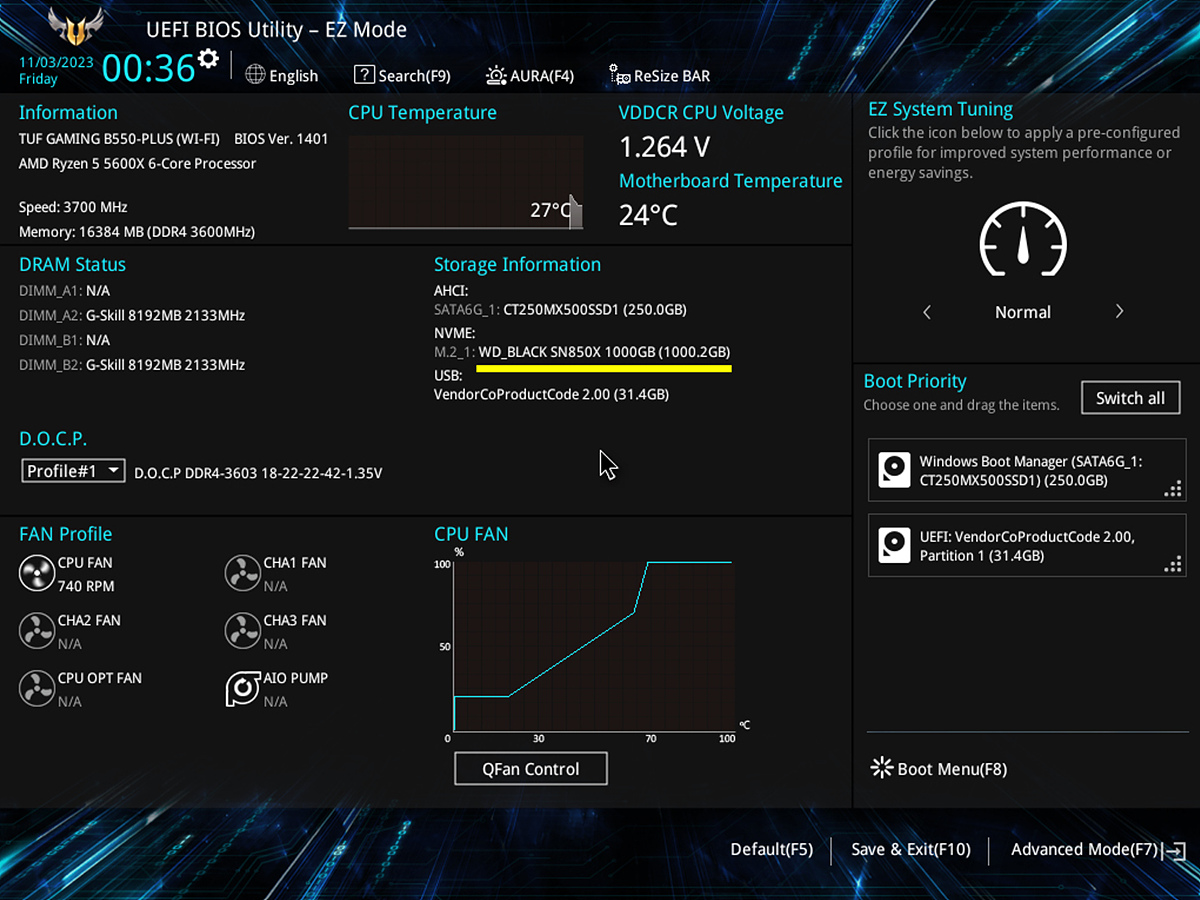
Task: Click the CT250MX500SSD1 (250.0GB) storage entry
Action: point(595,310)
